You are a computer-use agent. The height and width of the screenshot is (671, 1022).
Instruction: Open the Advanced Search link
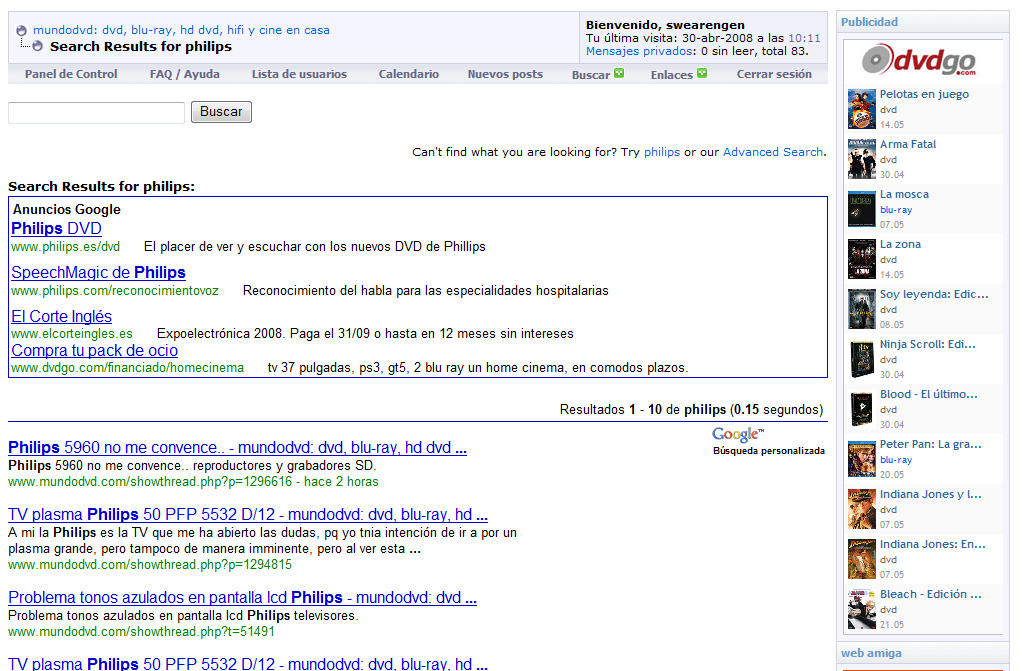click(772, 152)
